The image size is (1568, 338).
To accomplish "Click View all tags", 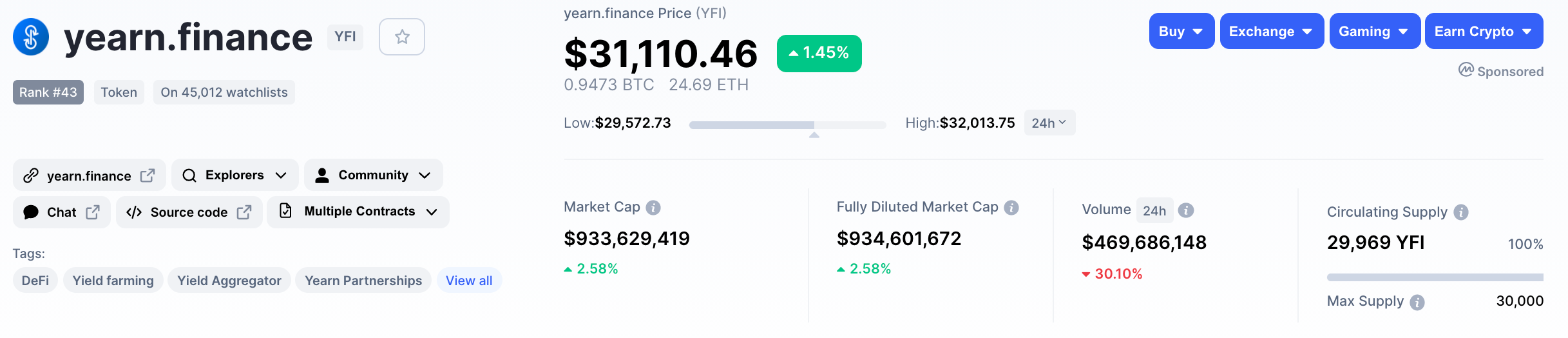I will (469, 281).
